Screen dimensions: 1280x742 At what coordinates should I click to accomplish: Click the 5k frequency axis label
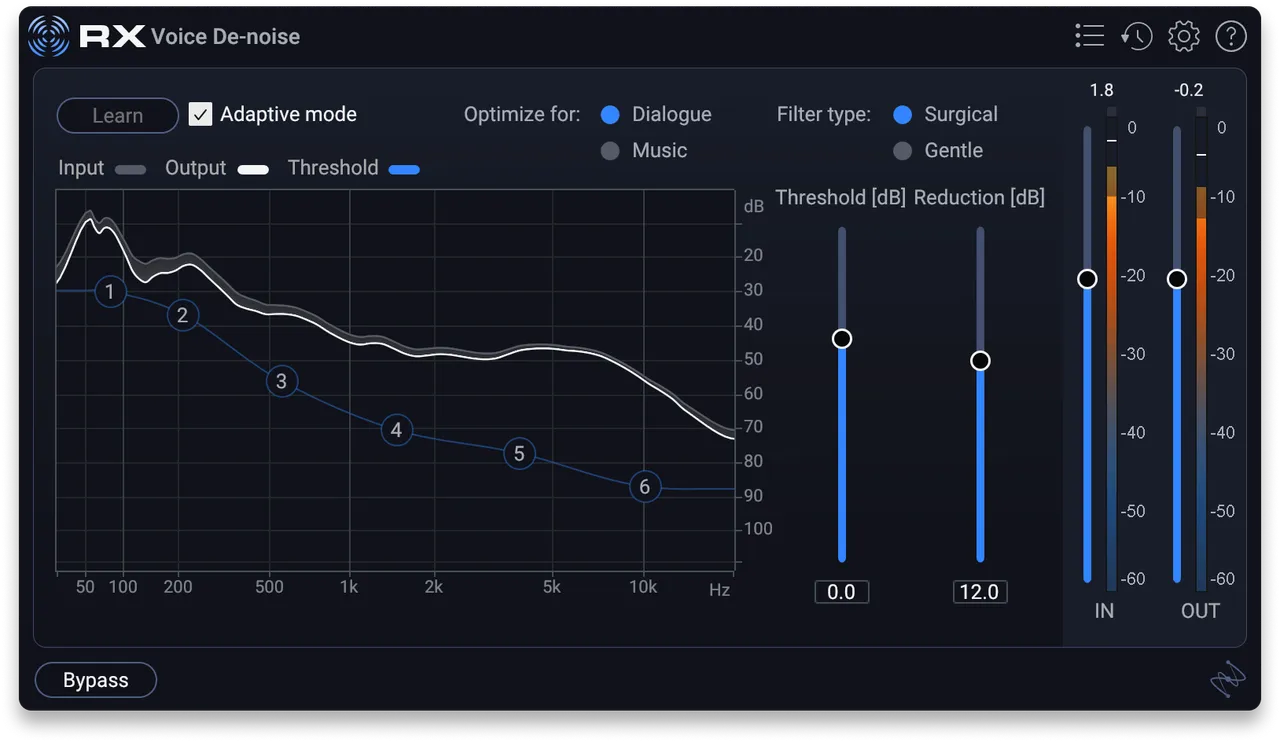pyautogui.click(x=551, y=587)
